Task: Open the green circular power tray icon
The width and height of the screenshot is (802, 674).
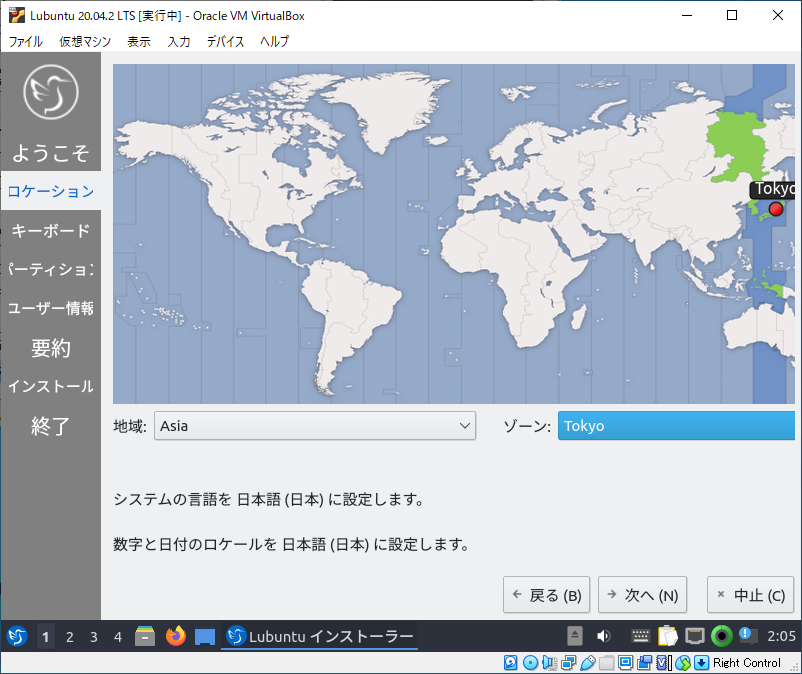Action: click(722, 636)
